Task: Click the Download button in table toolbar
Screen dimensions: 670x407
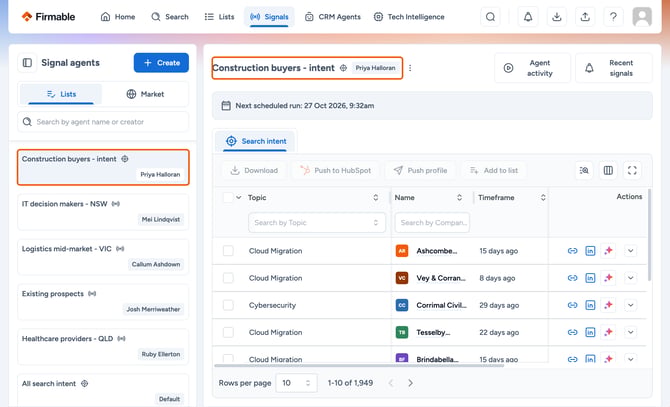Action: coord(254,170)
